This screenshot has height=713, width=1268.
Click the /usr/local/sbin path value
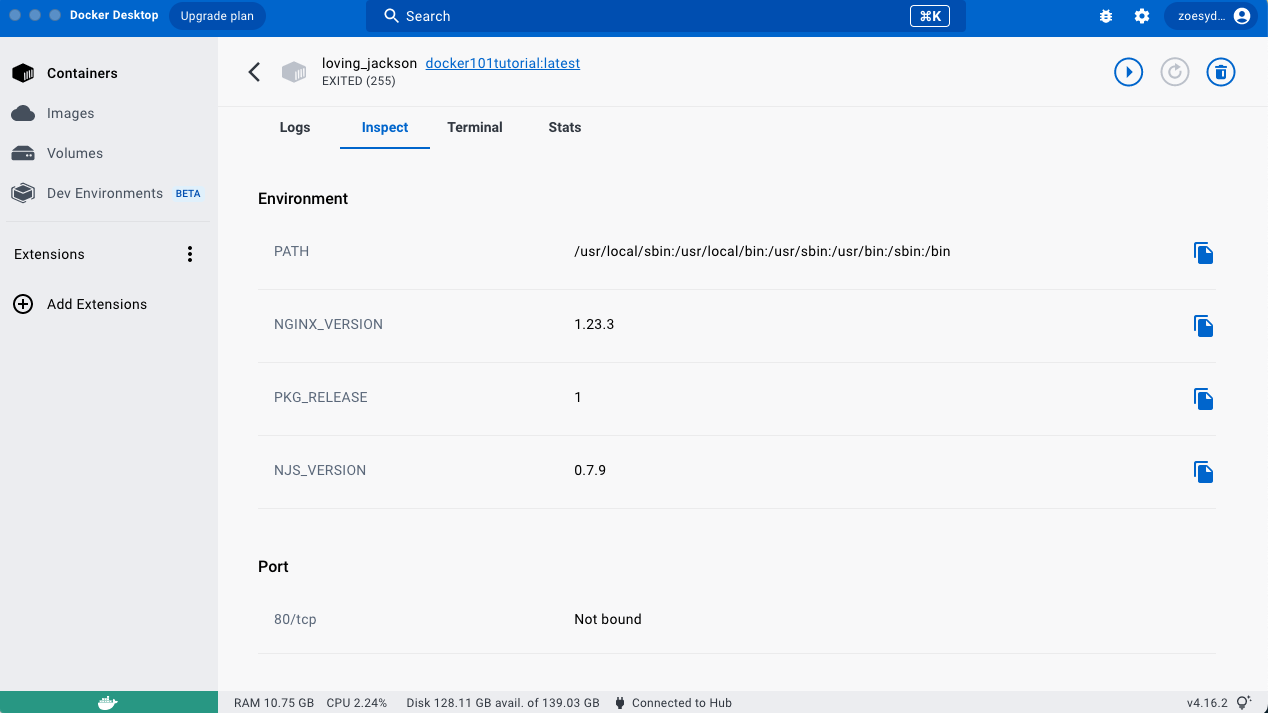pyautogui.click(x=762, y=251)
